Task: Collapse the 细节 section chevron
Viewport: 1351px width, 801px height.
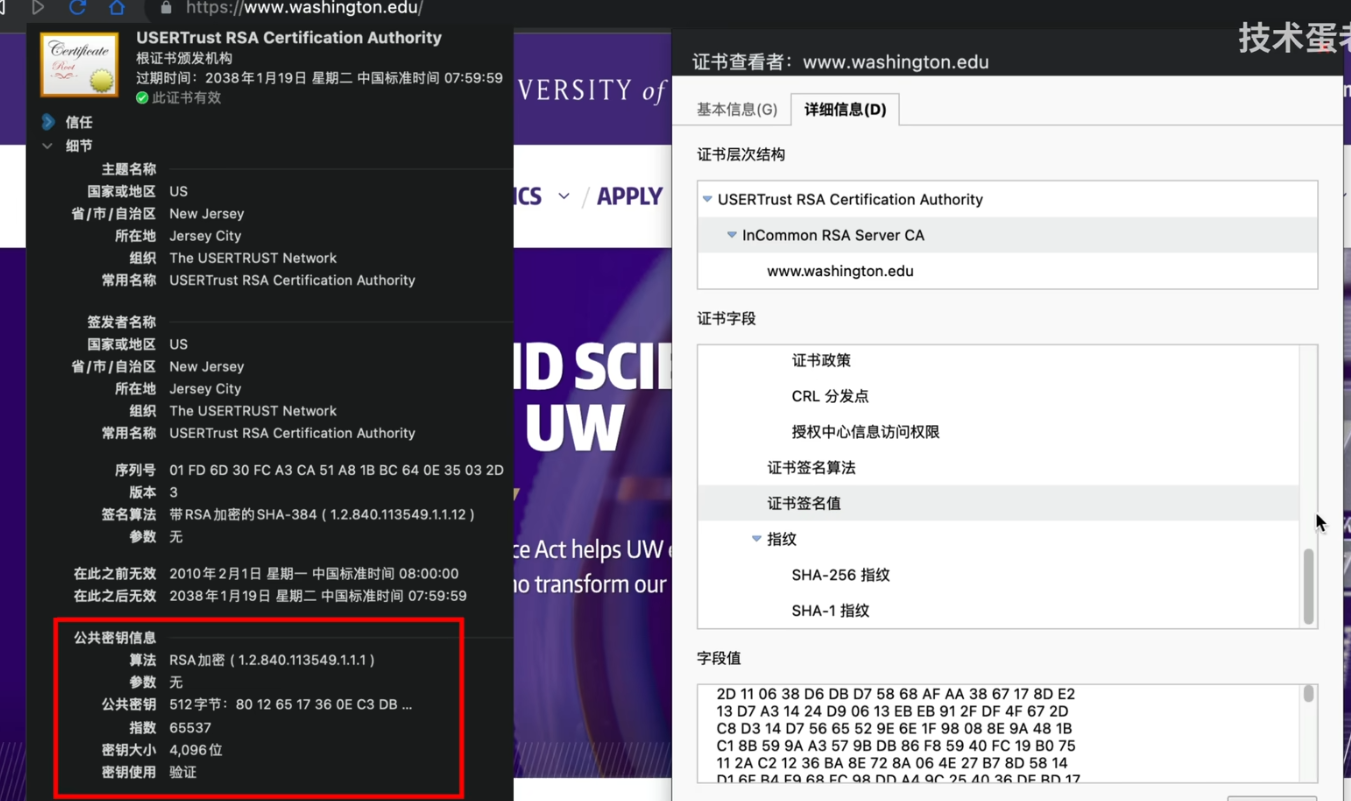Action: [47, 146]
